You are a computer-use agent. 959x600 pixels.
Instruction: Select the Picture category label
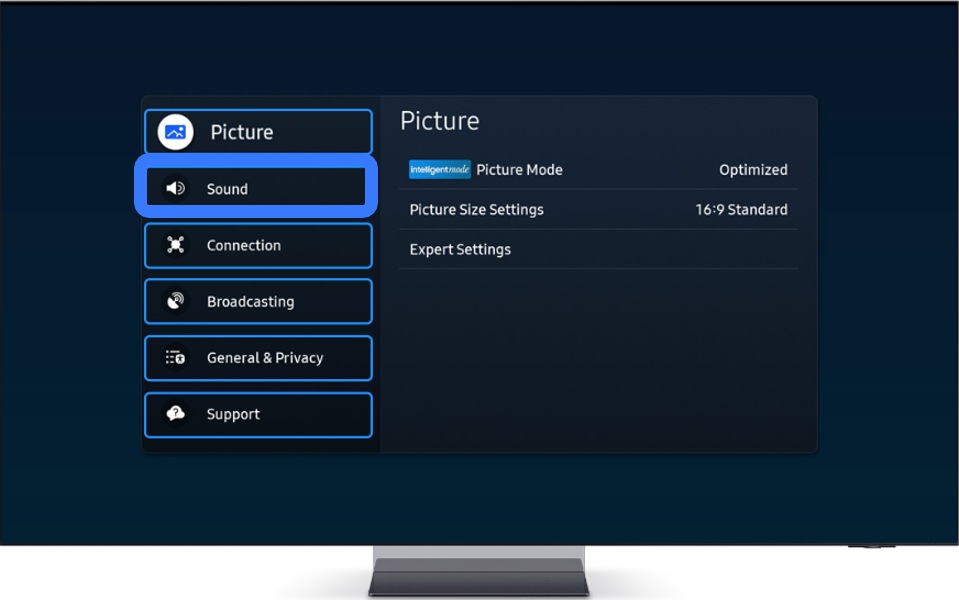(241, 132)
